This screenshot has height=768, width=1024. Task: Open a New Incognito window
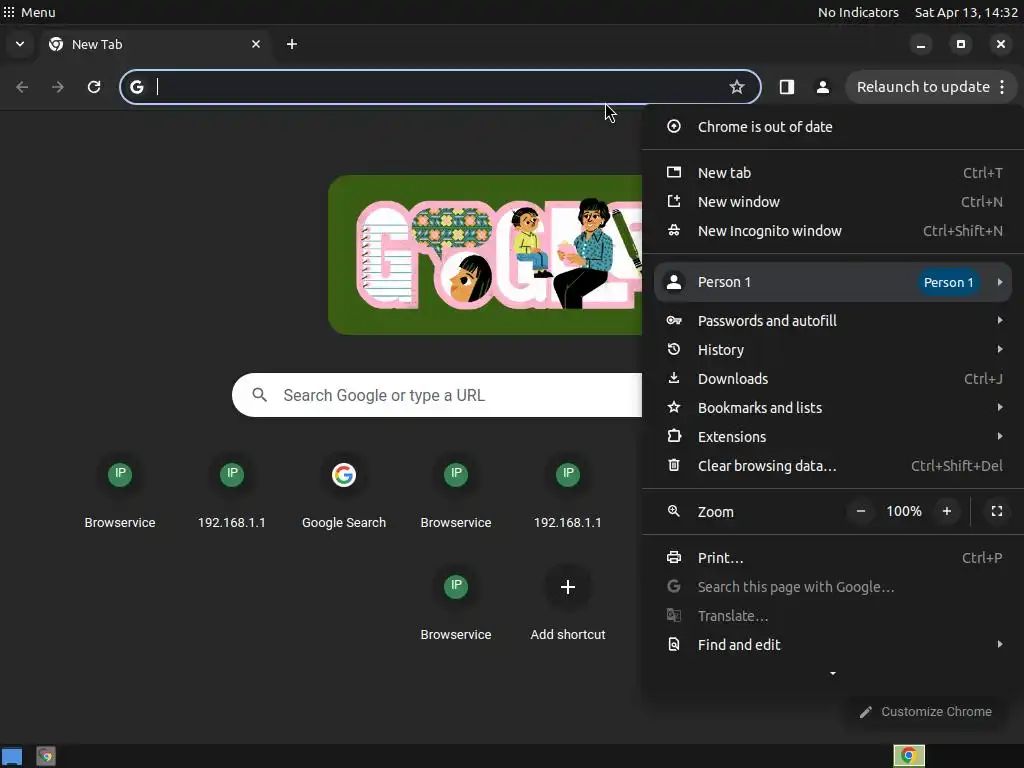833,231
